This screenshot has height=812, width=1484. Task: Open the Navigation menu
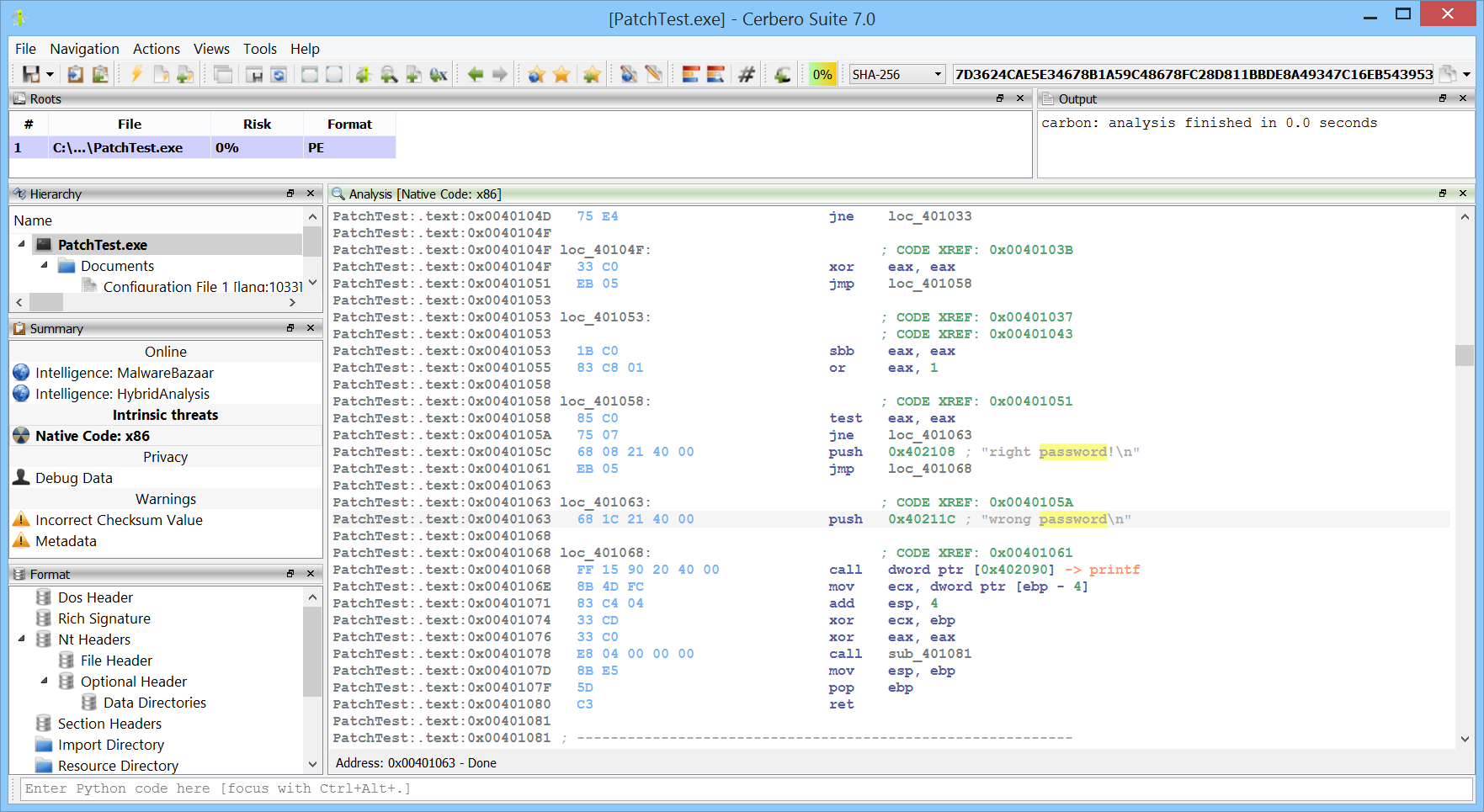click(84, 49)
